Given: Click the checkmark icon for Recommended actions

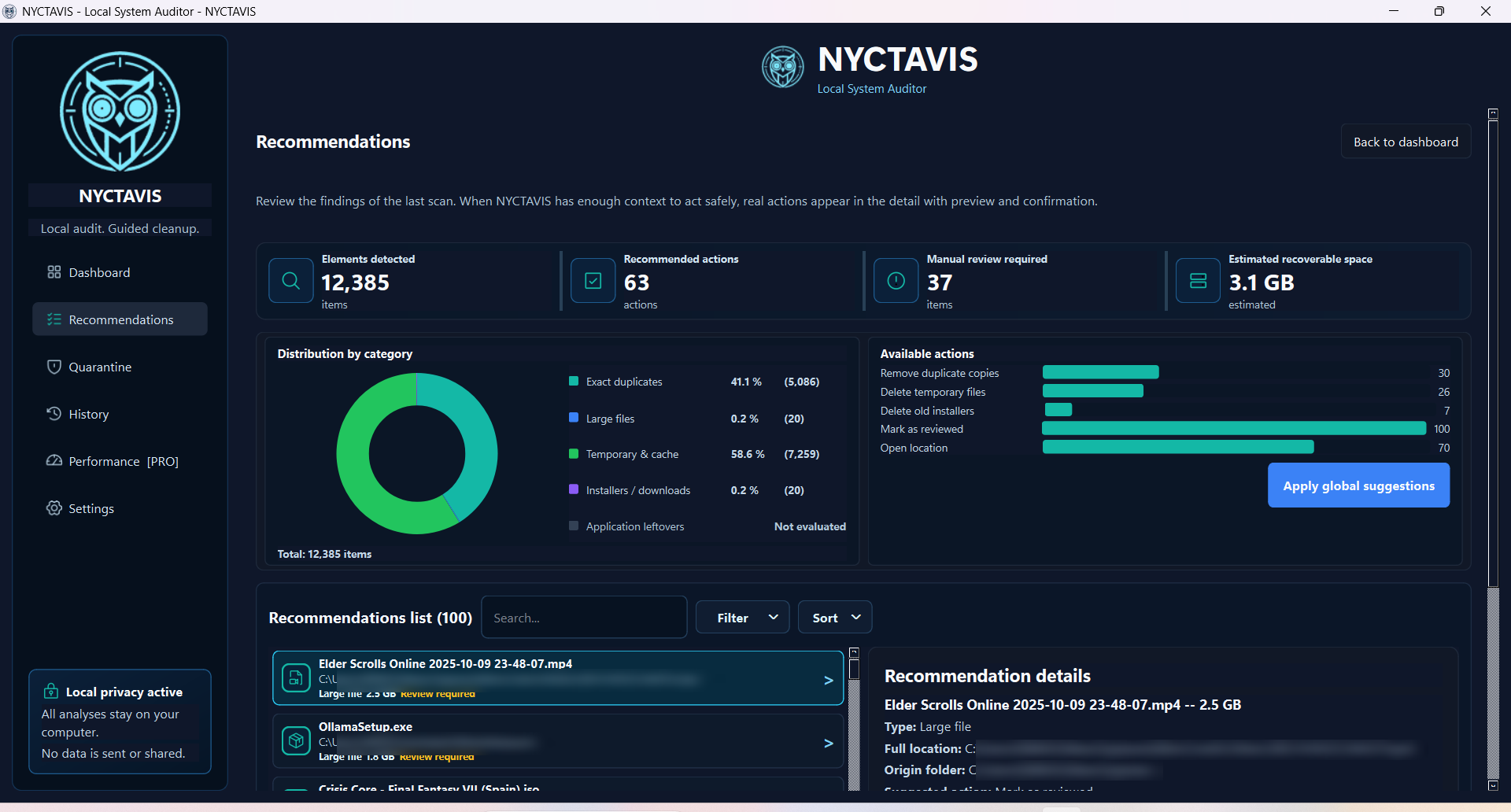Looking at the screenshot, I should (593, 281).
